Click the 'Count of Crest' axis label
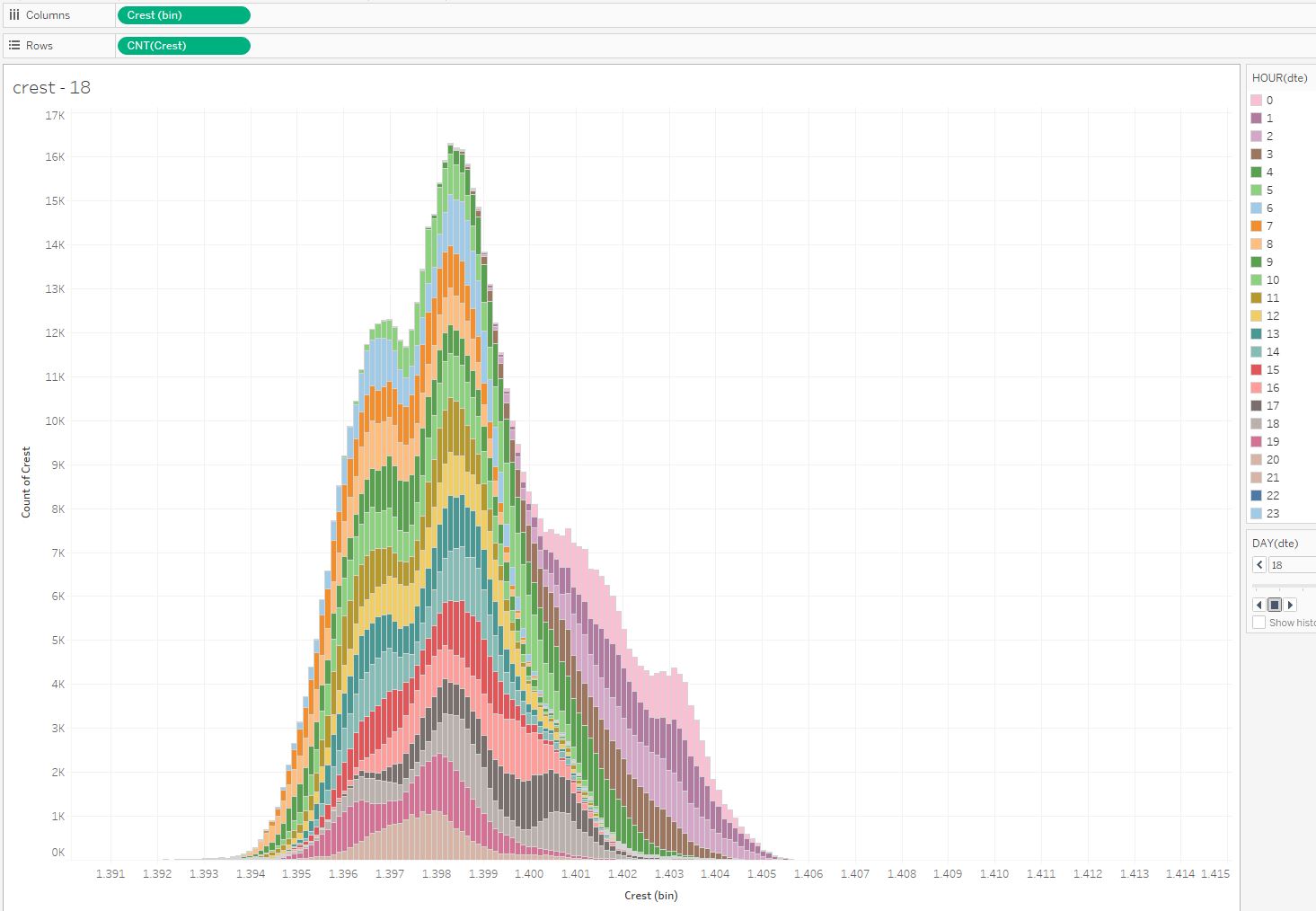The height and width of the screenshot is (911, 1316). (26, 482)
